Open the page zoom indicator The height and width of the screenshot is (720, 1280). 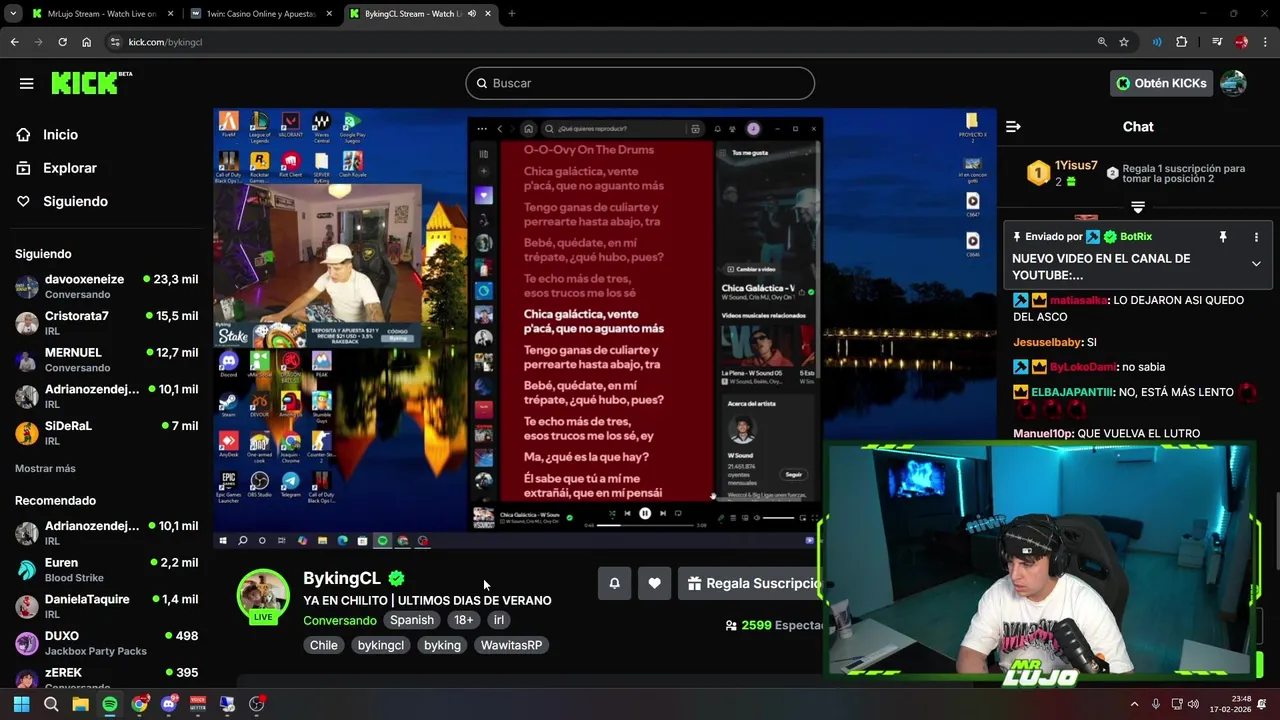point(1102,42)
